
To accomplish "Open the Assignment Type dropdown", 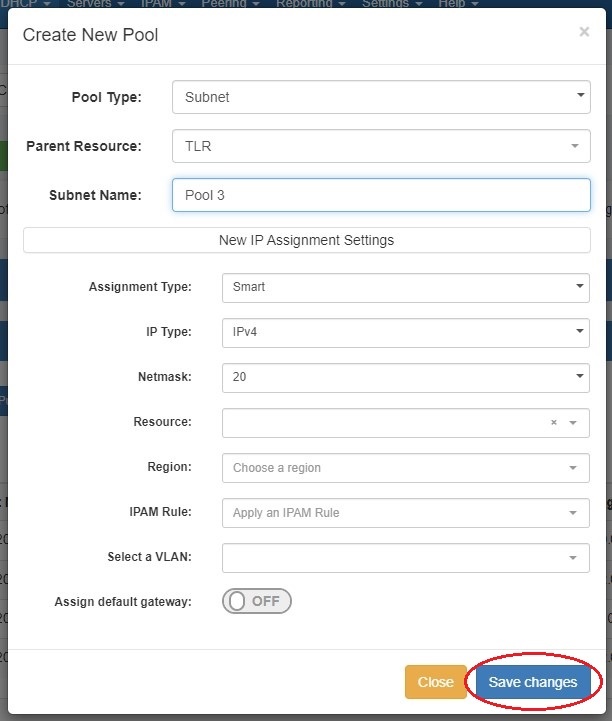I will pos(405,287).
